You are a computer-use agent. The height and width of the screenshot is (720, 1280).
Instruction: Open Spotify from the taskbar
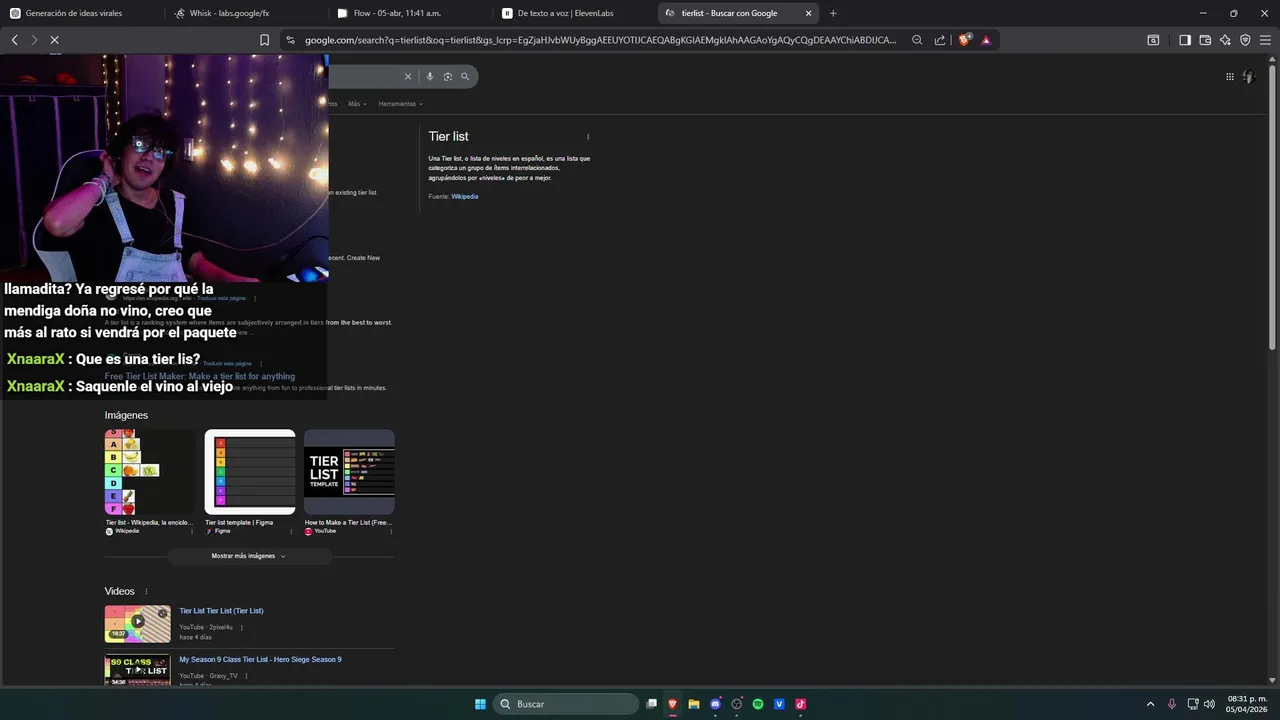coord(758,704)
